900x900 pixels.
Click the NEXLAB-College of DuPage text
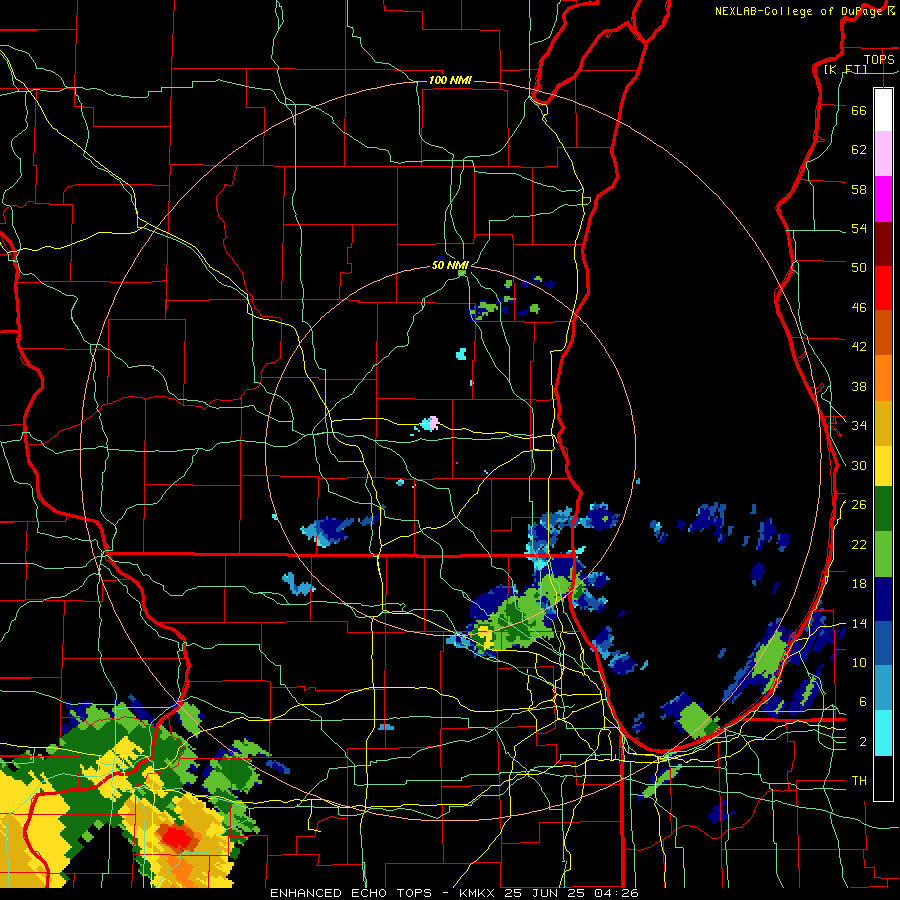[798, 11]
